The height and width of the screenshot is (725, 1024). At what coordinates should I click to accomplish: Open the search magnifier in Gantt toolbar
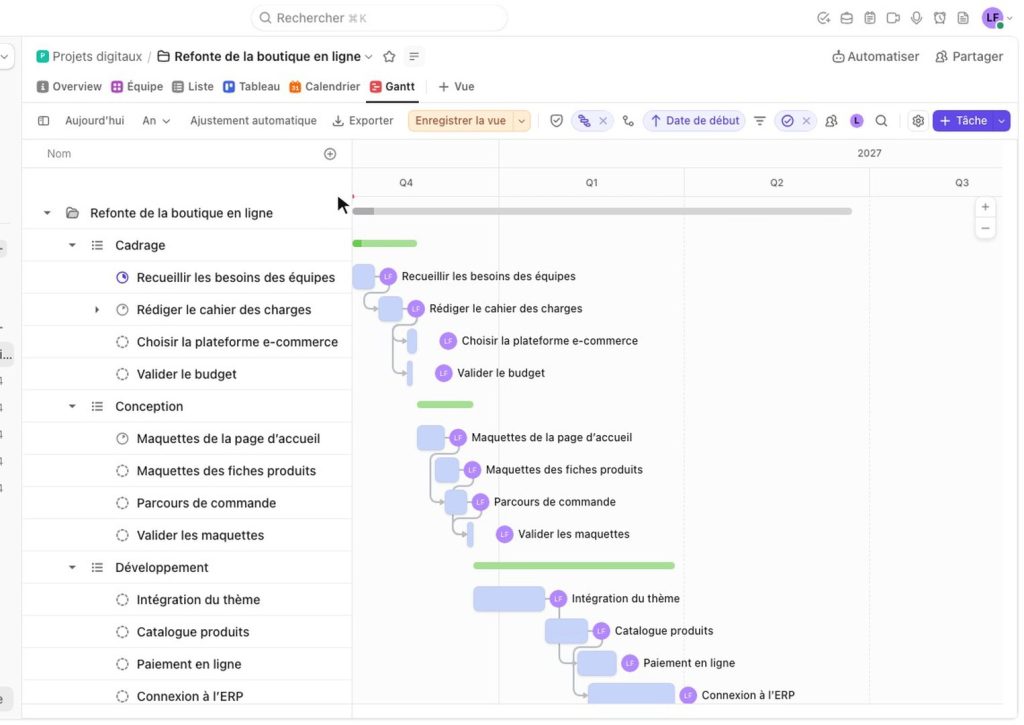[x=882, y=121]
